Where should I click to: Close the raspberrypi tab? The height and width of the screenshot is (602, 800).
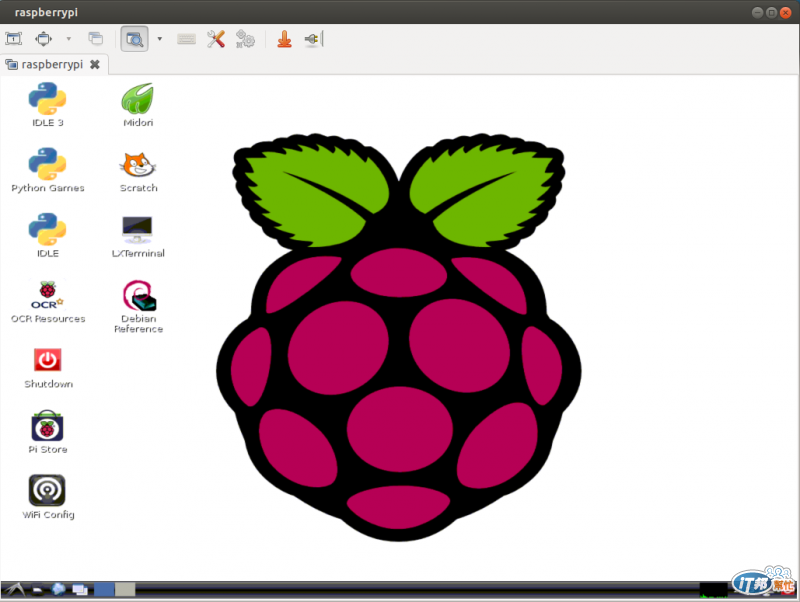pos(95,65)
